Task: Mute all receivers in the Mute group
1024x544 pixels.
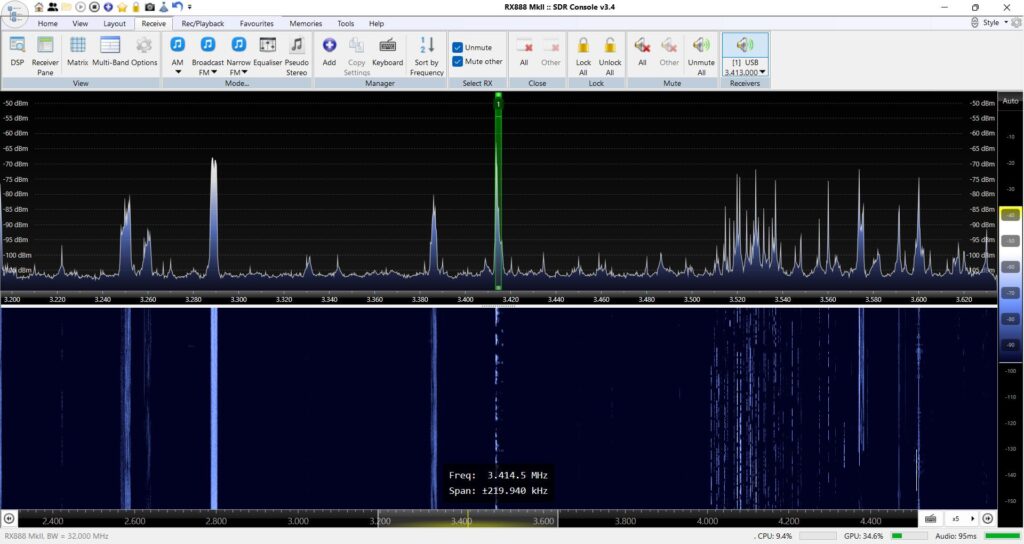Action: click(642, 52)
